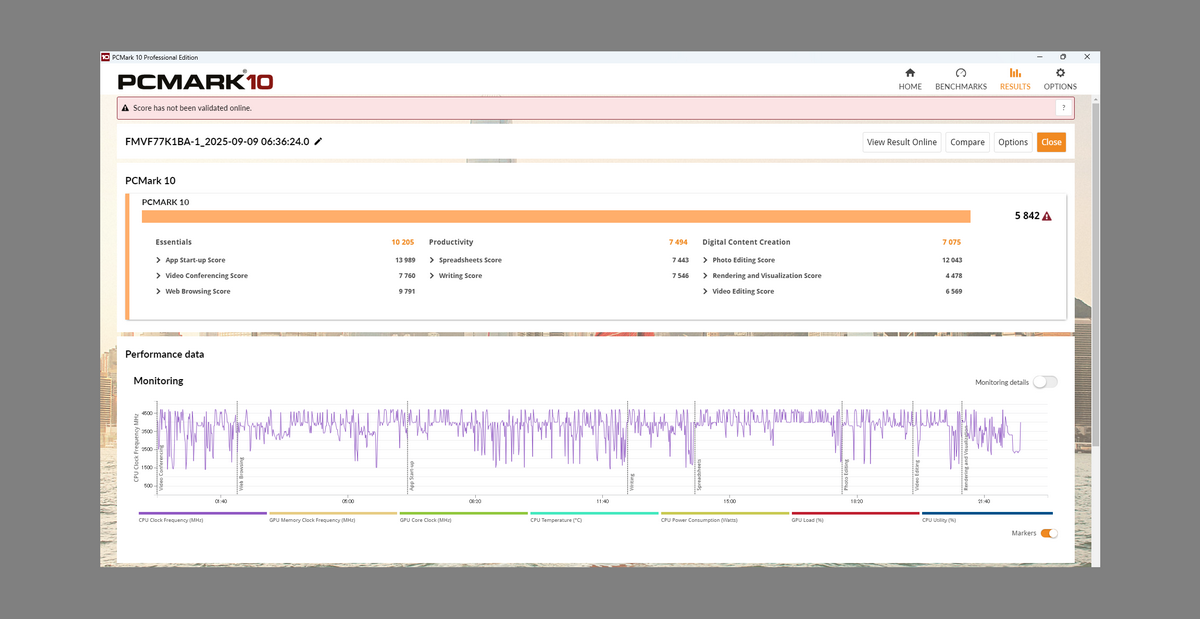This screenshot has height=619, width=1200.
Task: Click the question mark help icon in the warning banner
Action: (1062, 107)
